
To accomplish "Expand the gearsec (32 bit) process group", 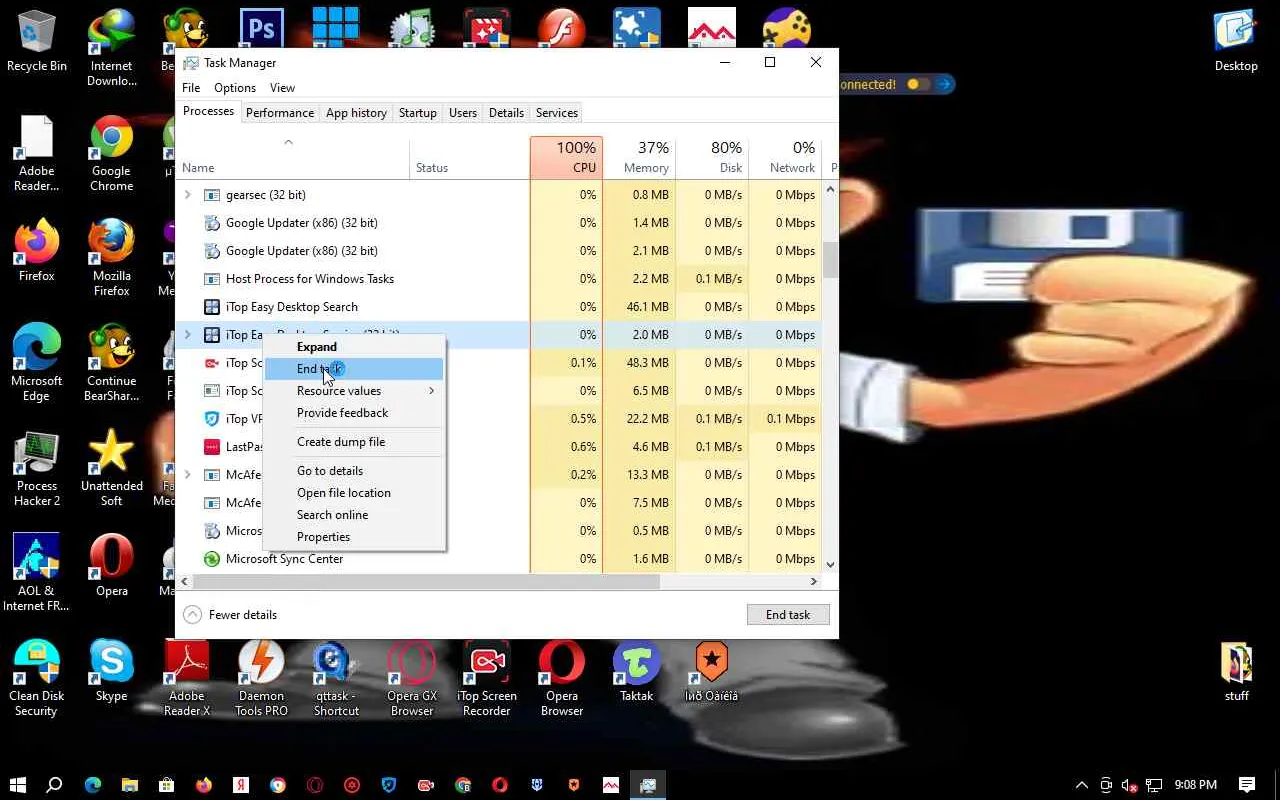I will tap(187, 195).
